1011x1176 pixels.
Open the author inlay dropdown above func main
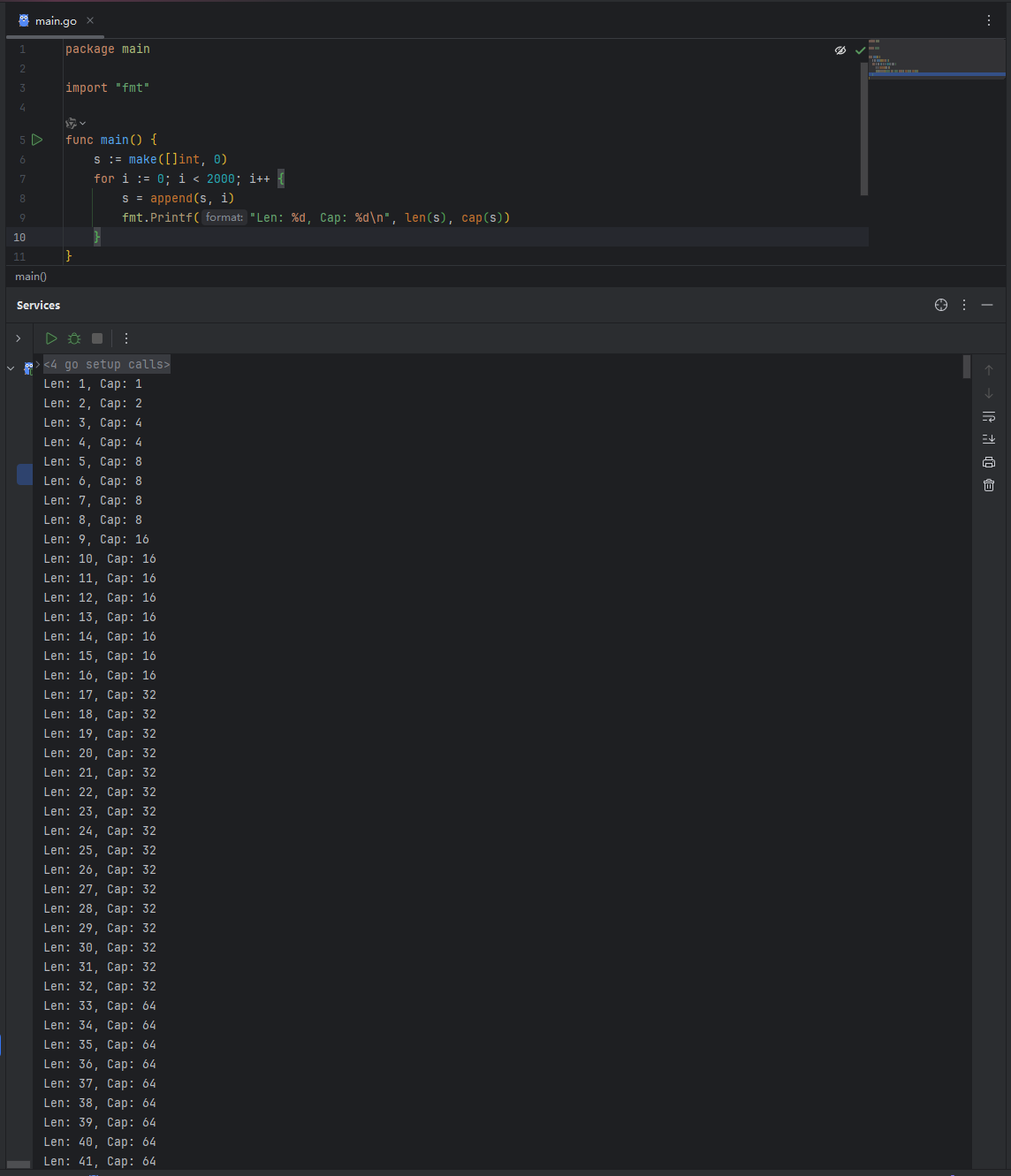[76, 123]
